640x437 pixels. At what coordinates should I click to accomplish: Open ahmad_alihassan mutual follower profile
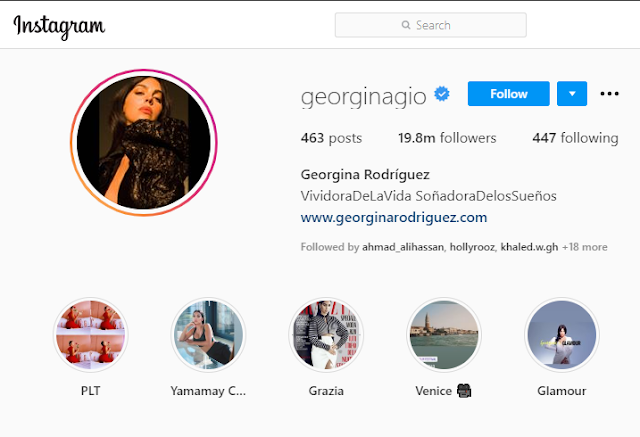[403, 247]
